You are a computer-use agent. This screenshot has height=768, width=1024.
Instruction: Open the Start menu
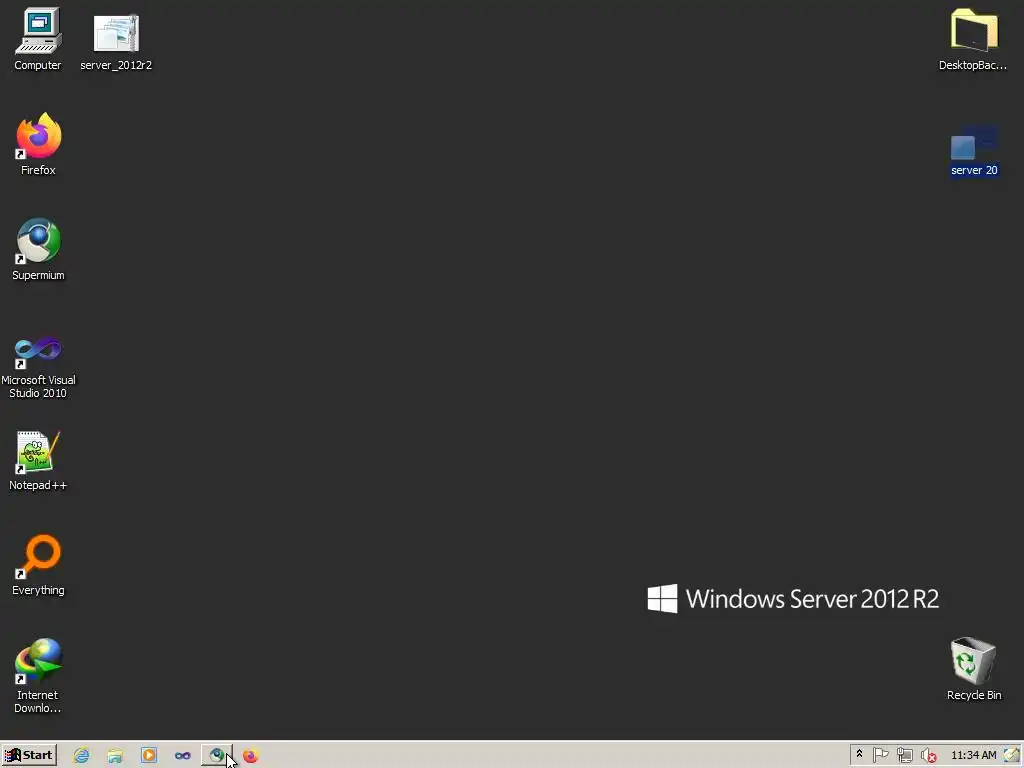29,755
